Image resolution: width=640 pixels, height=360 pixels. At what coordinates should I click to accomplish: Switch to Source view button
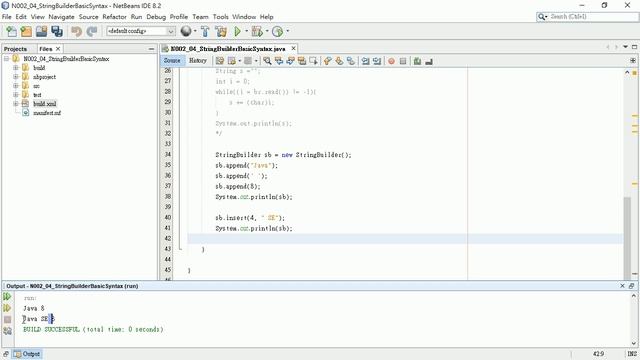click(172, 61)
